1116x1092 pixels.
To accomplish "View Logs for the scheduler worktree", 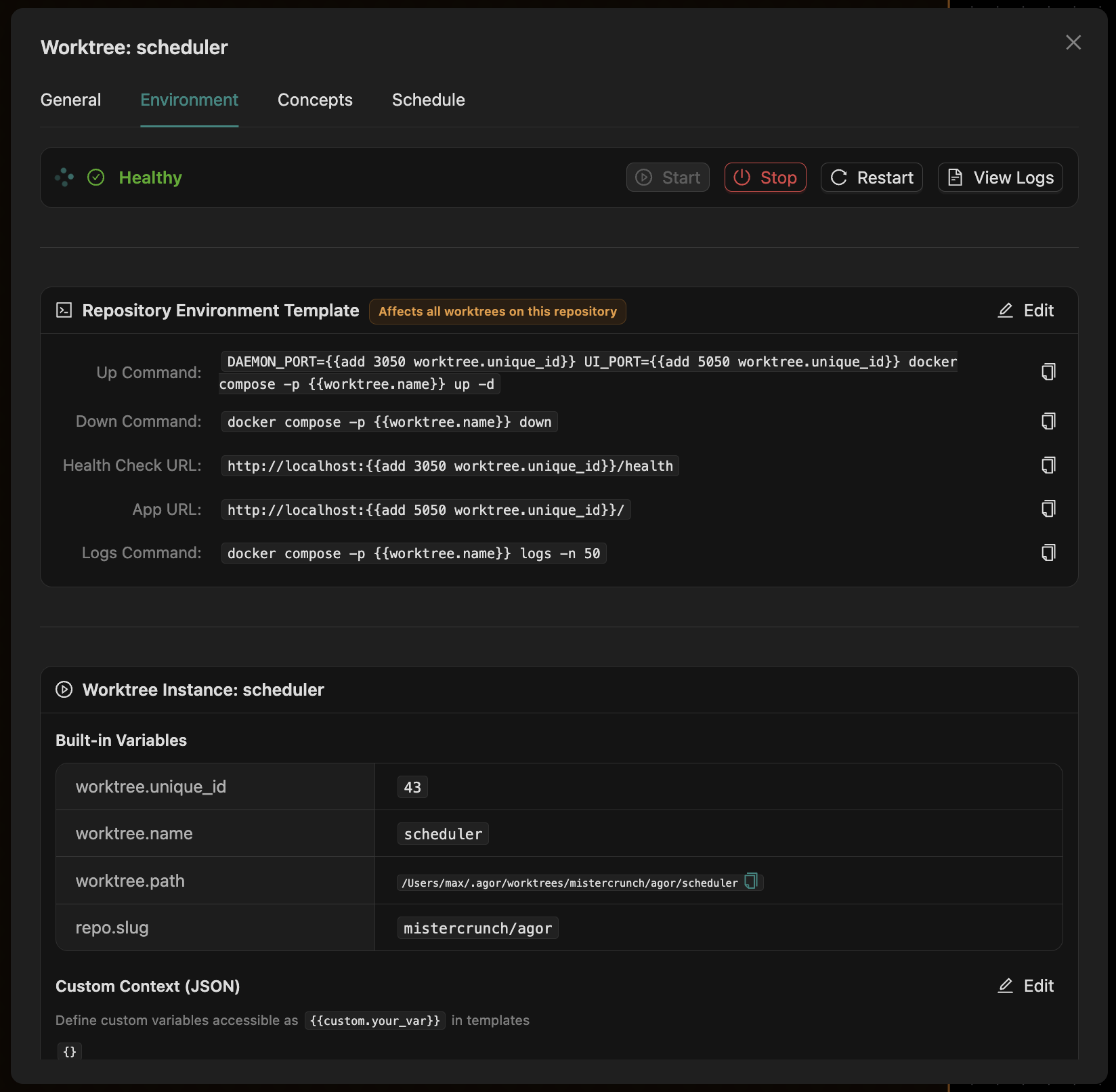I will tap(1000, 177).
